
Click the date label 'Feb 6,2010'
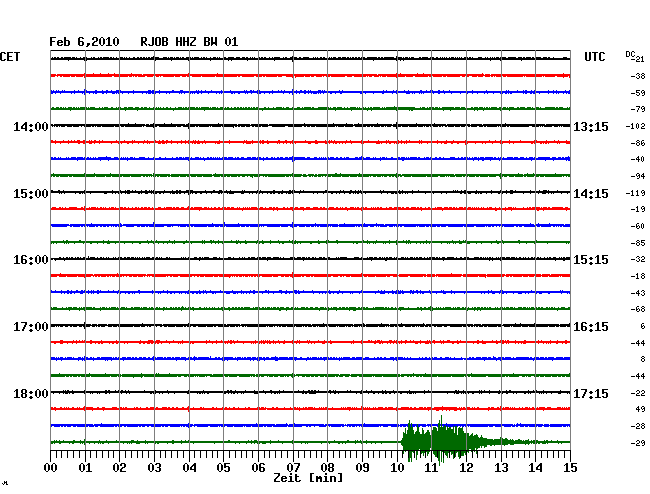coord(84,42)
